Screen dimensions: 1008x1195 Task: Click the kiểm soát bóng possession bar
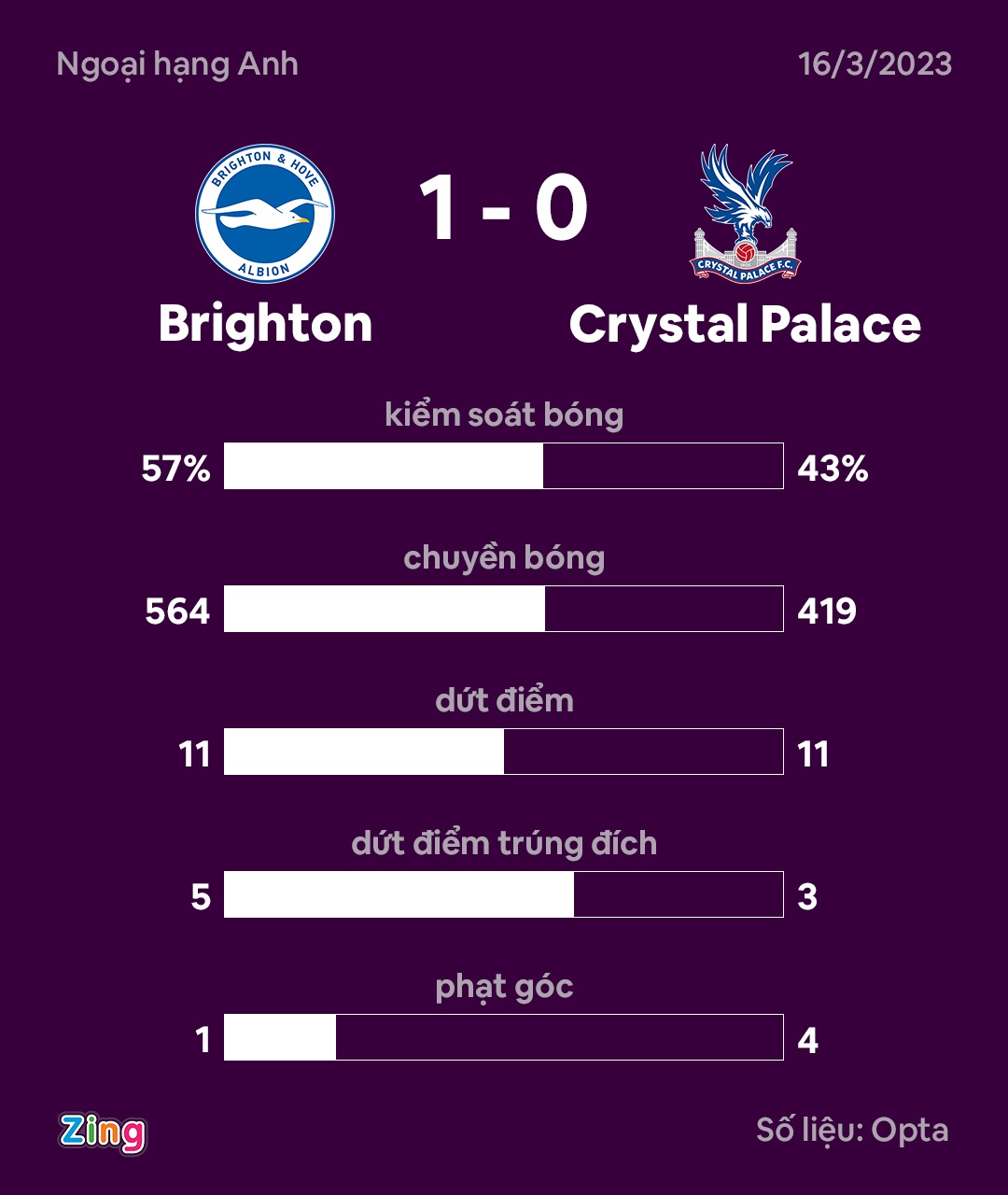point(503,466)
